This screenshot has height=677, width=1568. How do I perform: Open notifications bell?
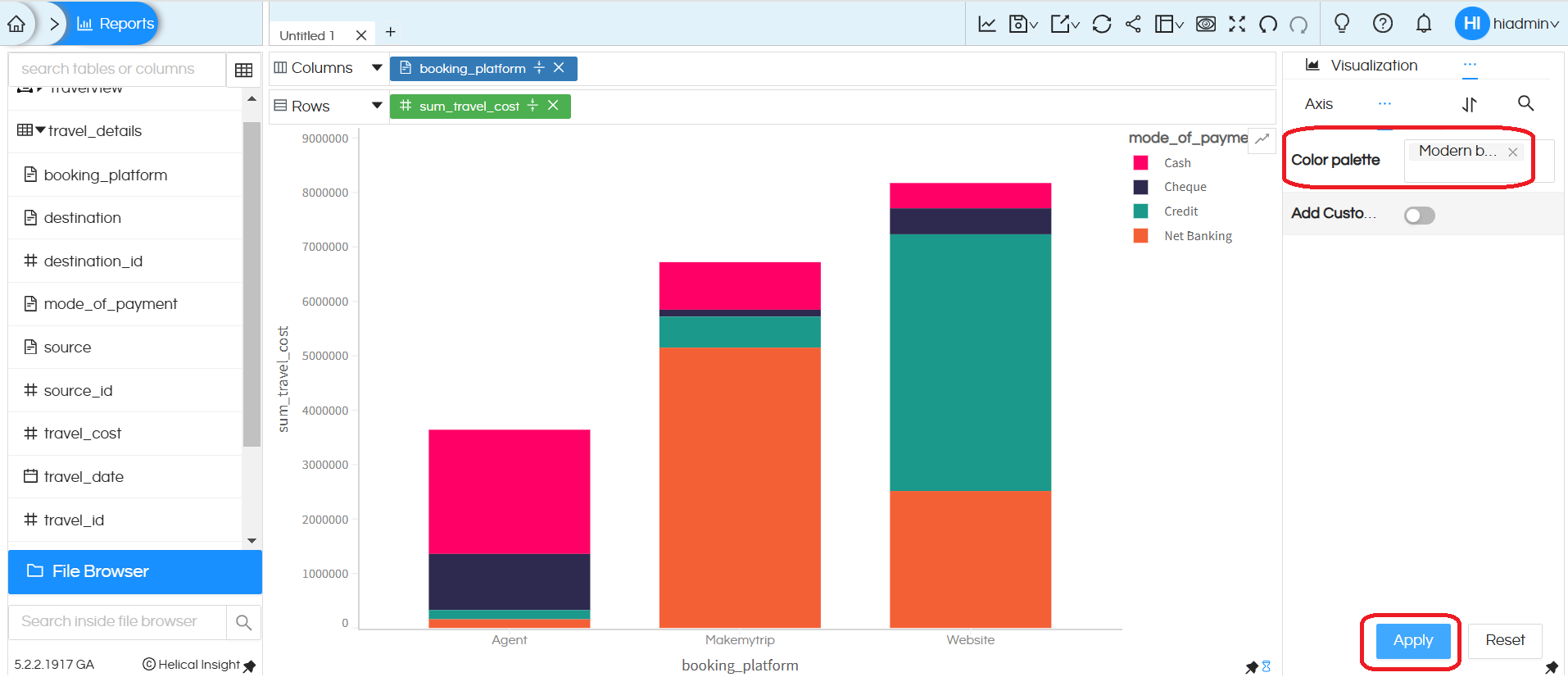1424,23
